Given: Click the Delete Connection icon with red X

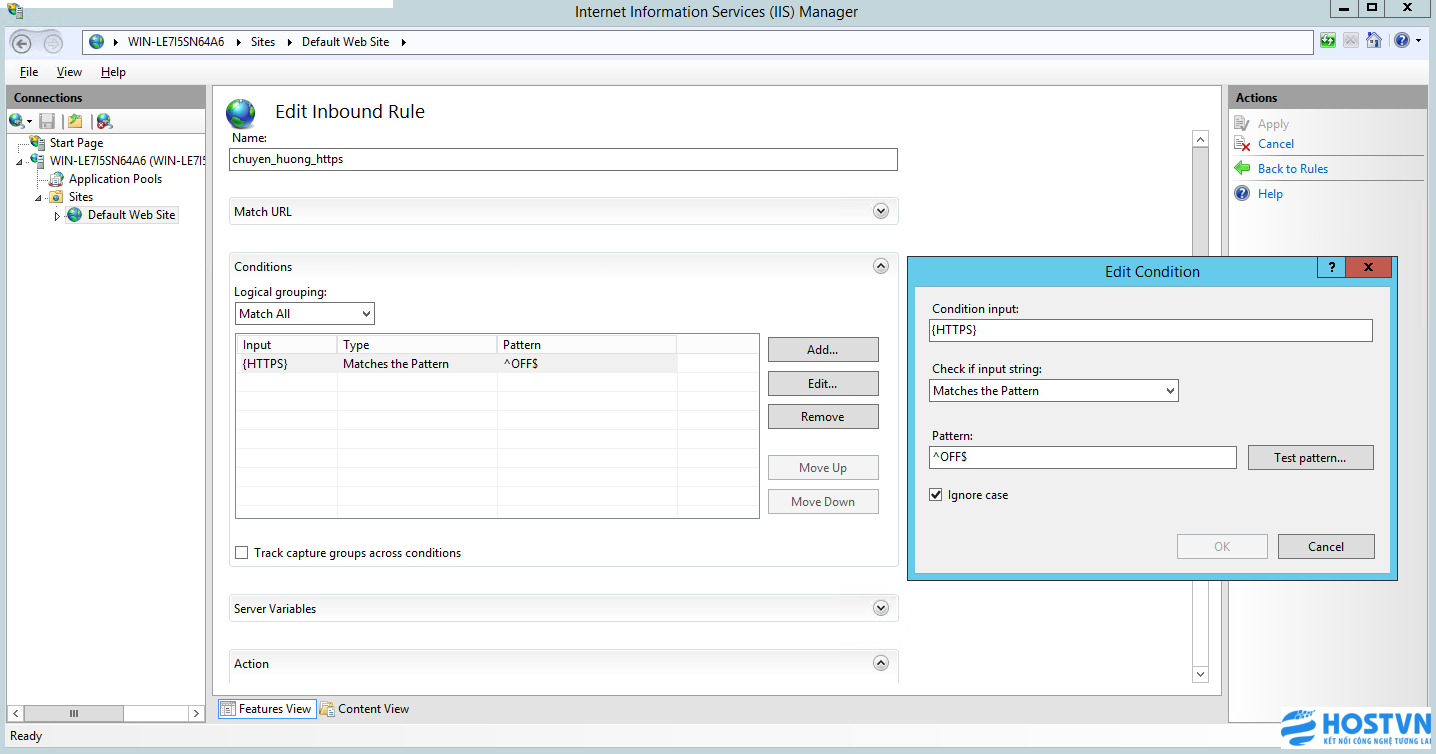Looking at the screenshot, I should [104, 121].
